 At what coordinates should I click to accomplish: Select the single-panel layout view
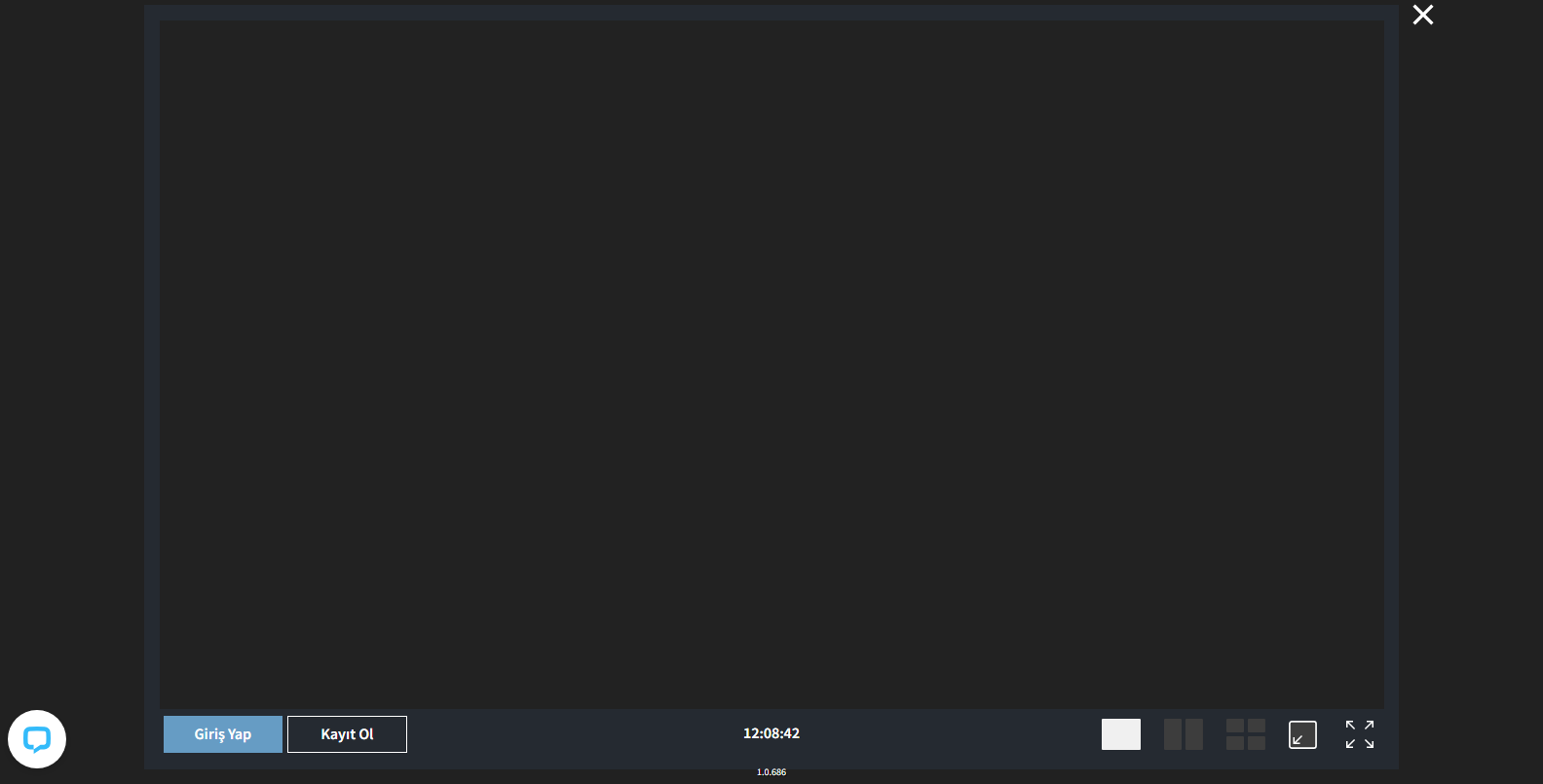[1121, 734]
